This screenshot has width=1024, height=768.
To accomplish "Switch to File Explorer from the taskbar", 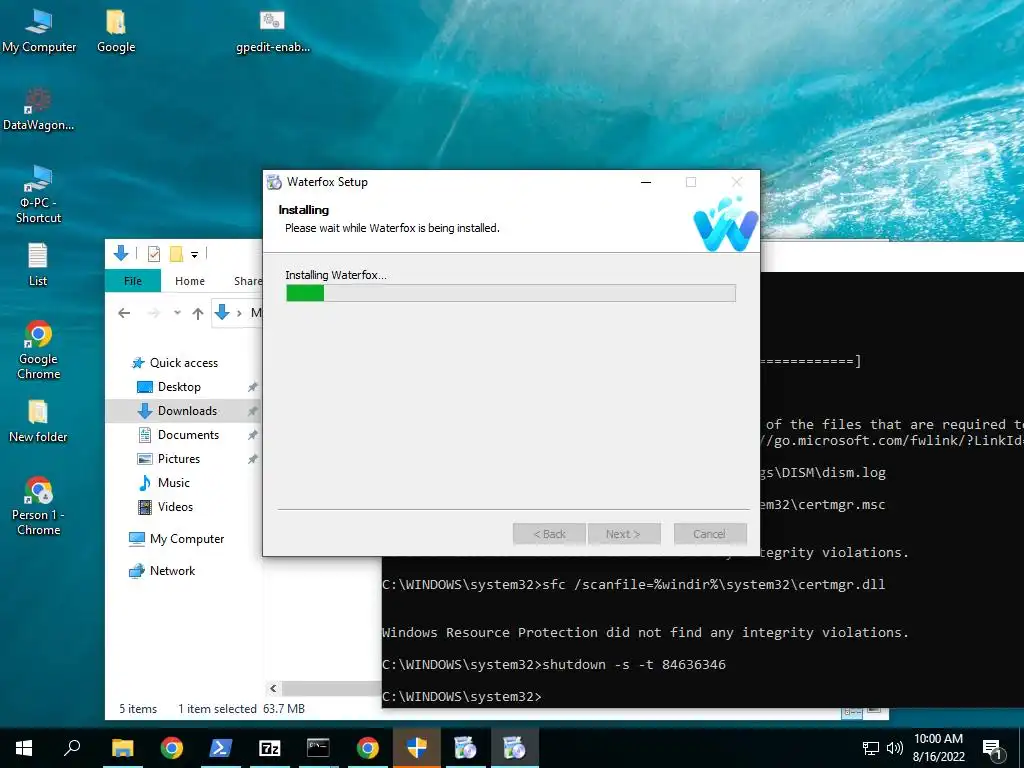I will [x=122, y=748].
